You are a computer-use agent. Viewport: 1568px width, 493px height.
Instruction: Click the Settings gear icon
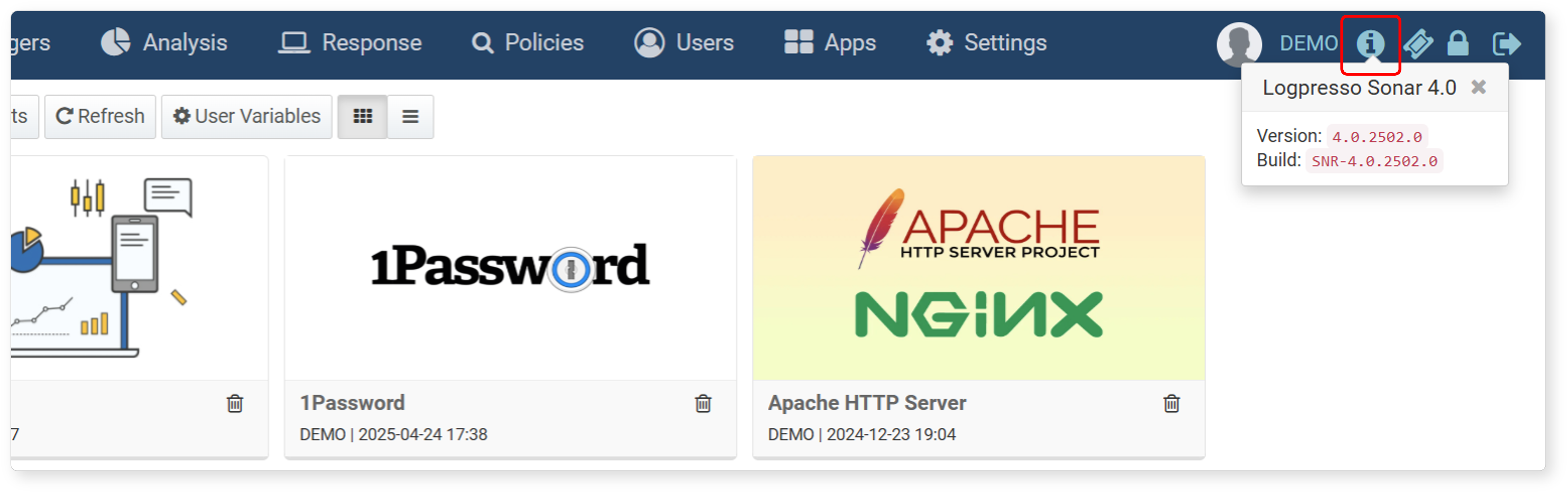click(940, 42)
